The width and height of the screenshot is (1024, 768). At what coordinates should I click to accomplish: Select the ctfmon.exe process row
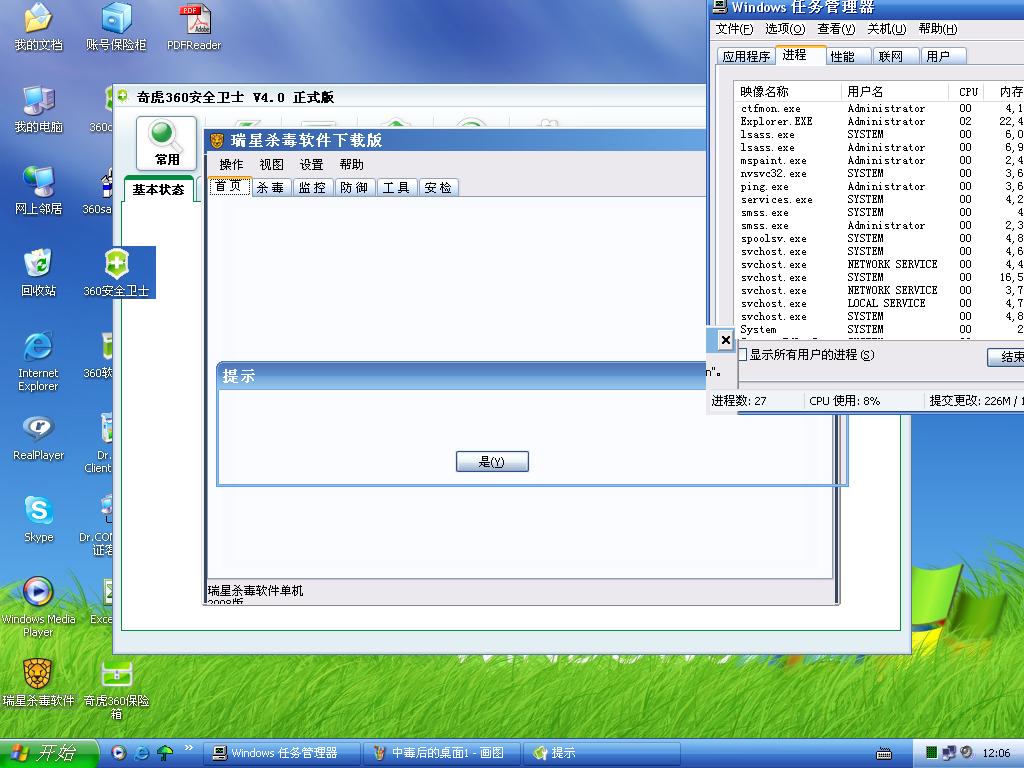(879, 108)
